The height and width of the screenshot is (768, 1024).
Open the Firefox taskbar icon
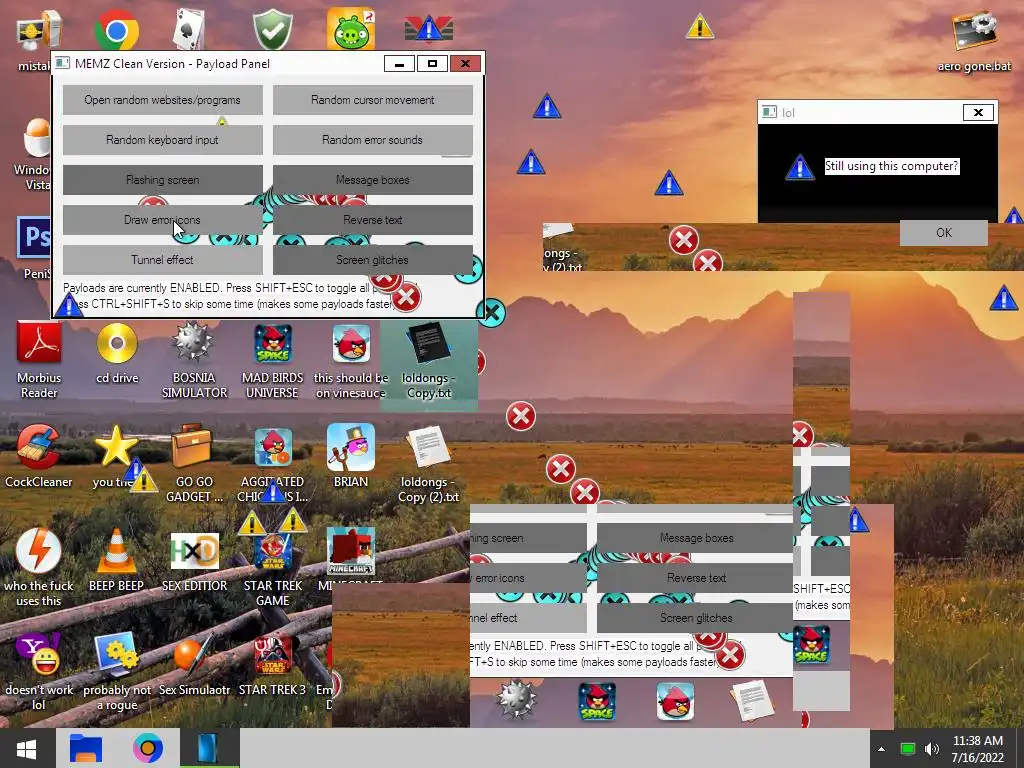coord(148,748)
